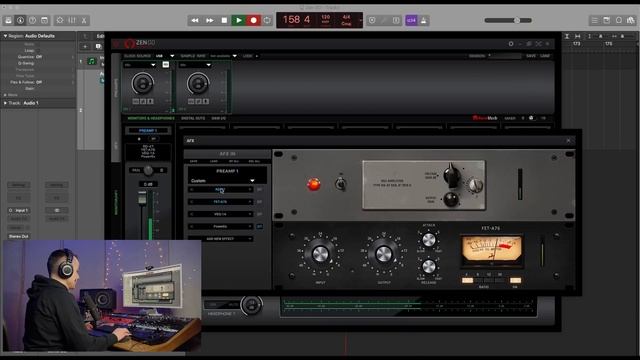This screenshot has height=360, width=640.
Task: Toggle bypass button on the VEQ-1A slot
Action: point(260,214)
